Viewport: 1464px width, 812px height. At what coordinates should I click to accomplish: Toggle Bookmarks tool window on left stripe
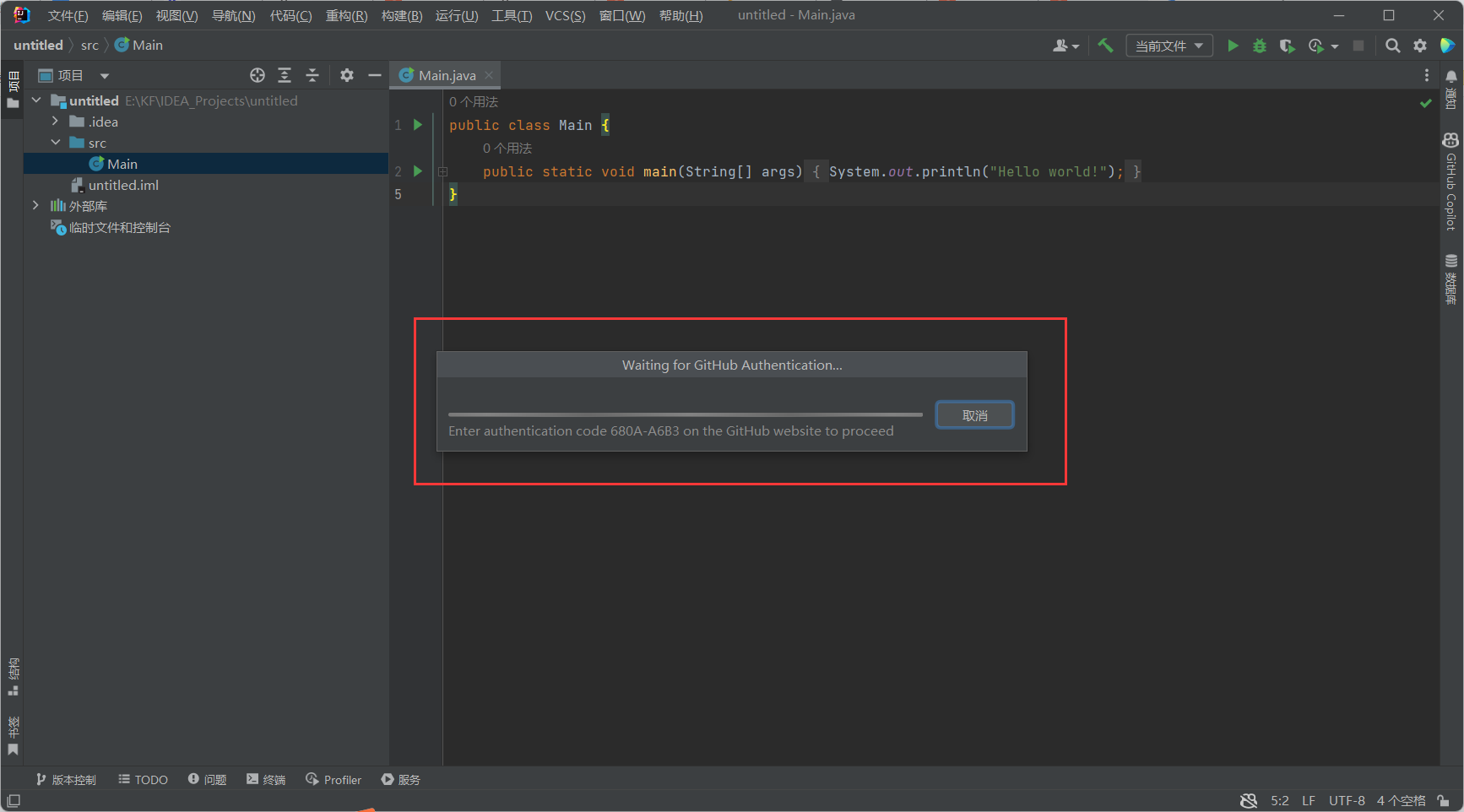point(13,735)
